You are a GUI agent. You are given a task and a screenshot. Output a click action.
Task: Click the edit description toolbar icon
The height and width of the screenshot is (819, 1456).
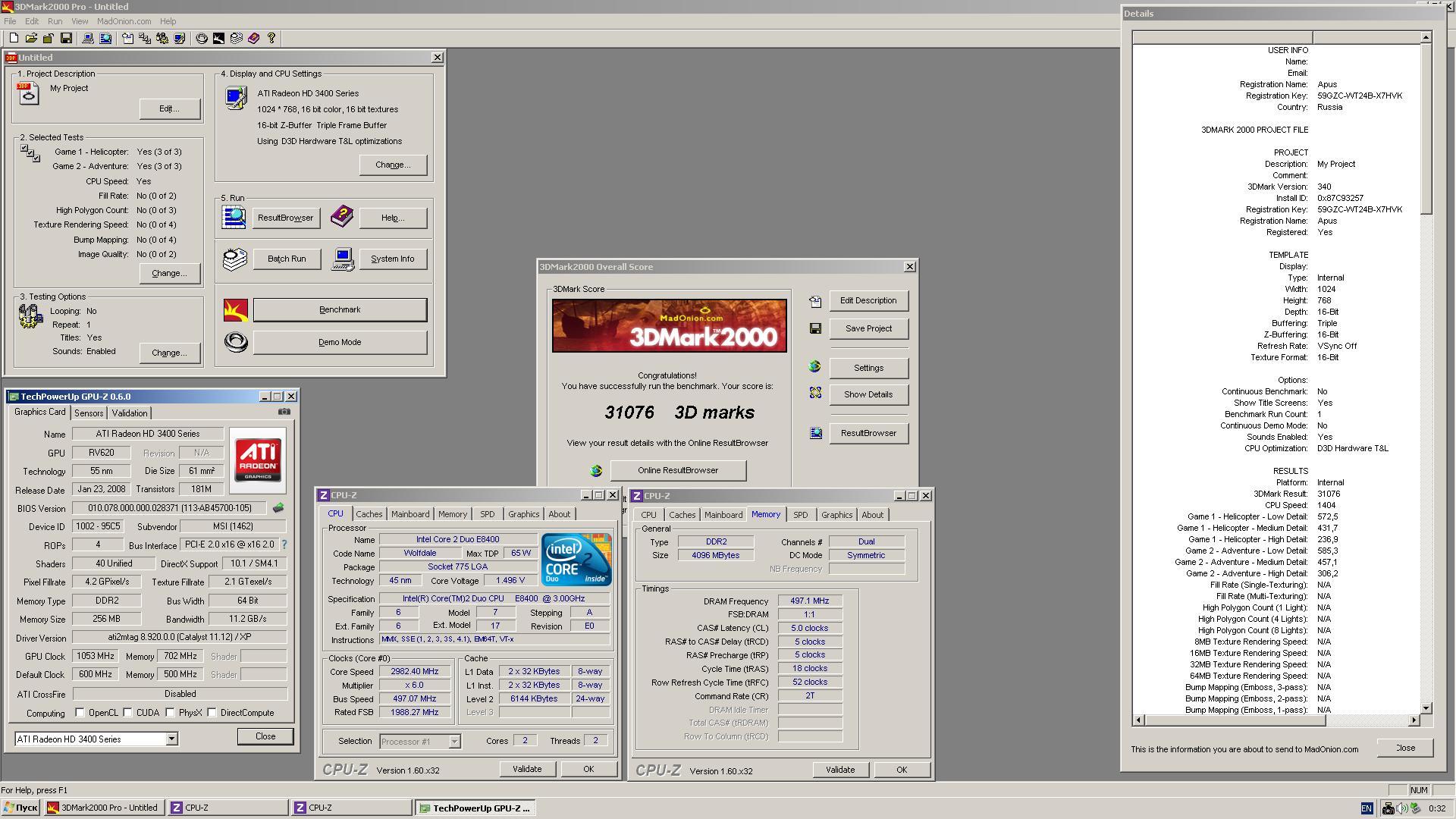click(x=127, y=38)
